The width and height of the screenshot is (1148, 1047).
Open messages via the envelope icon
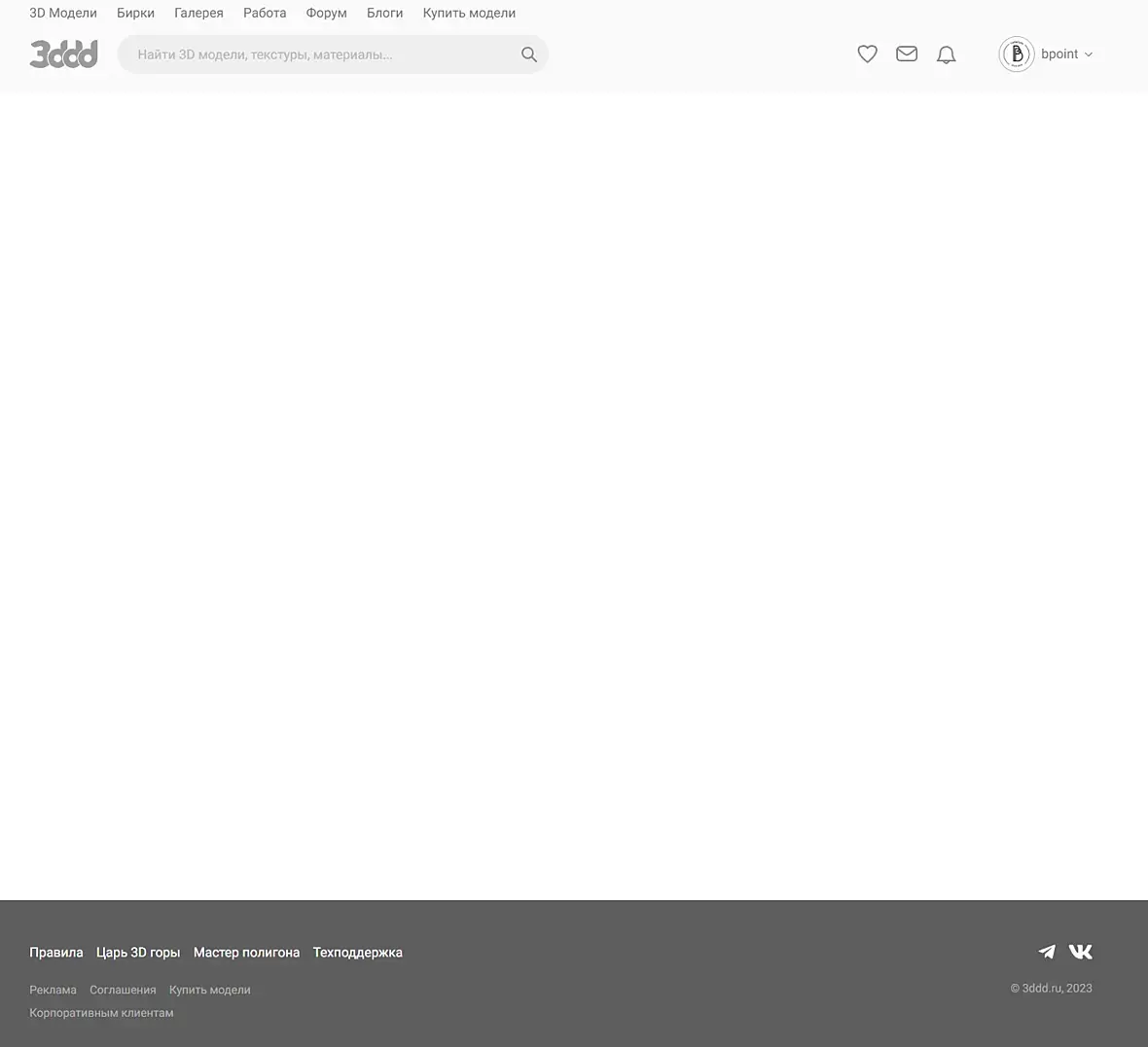click(907, 54)
